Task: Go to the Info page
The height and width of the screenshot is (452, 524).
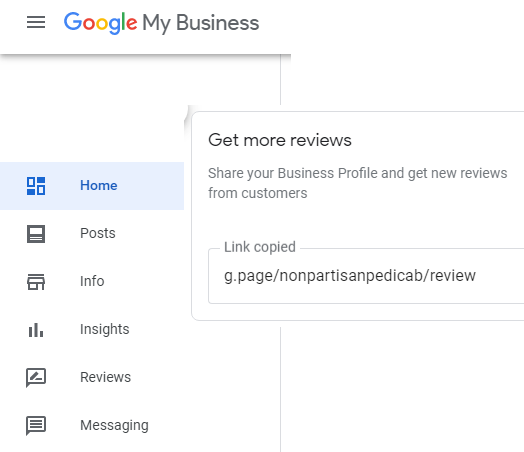Action: [x=92, y=282]
